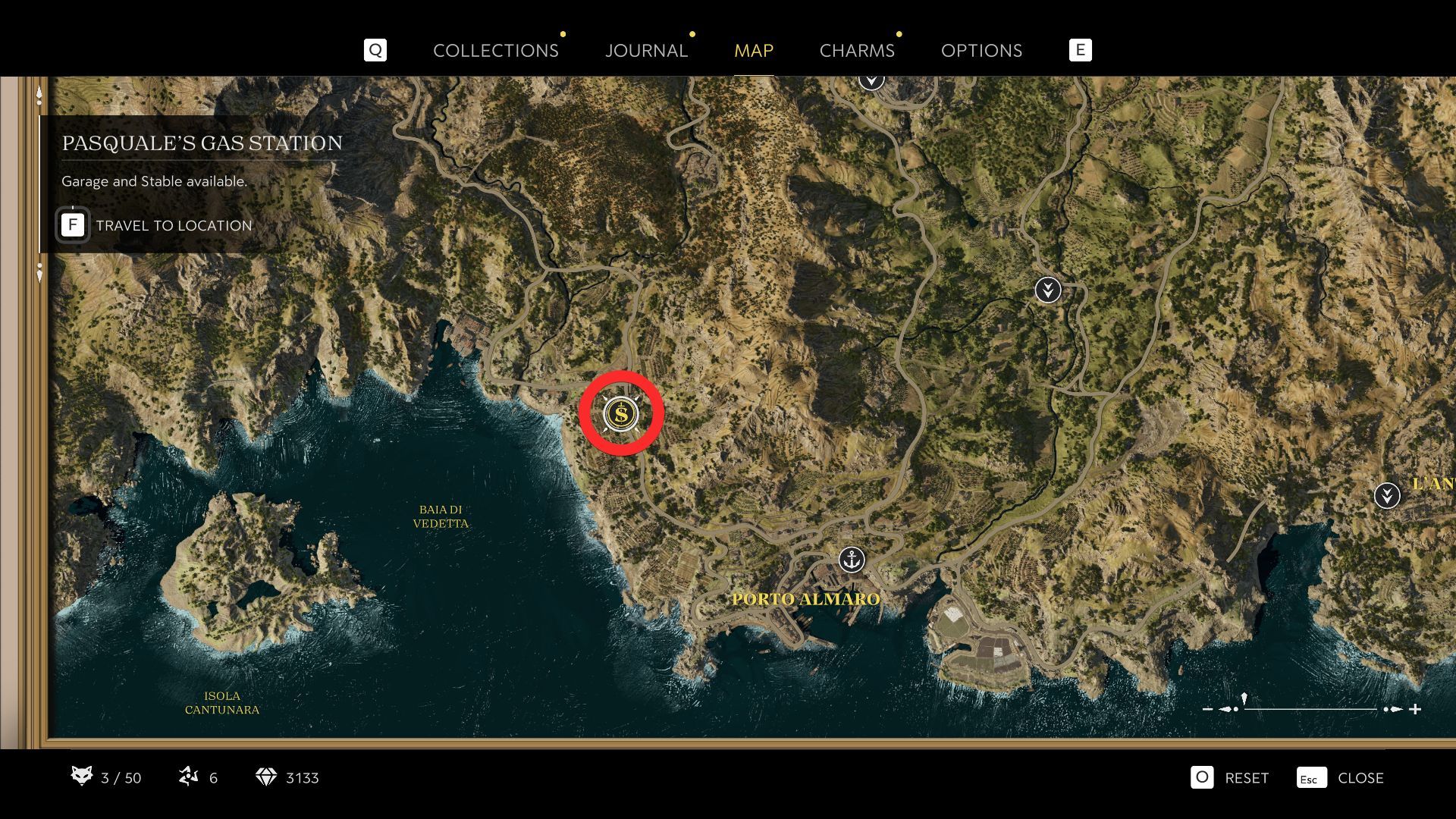Click the map zoom slider track
This screenshot has height=819, width=1456.
pyautogui.click(x=1310, y=709)
